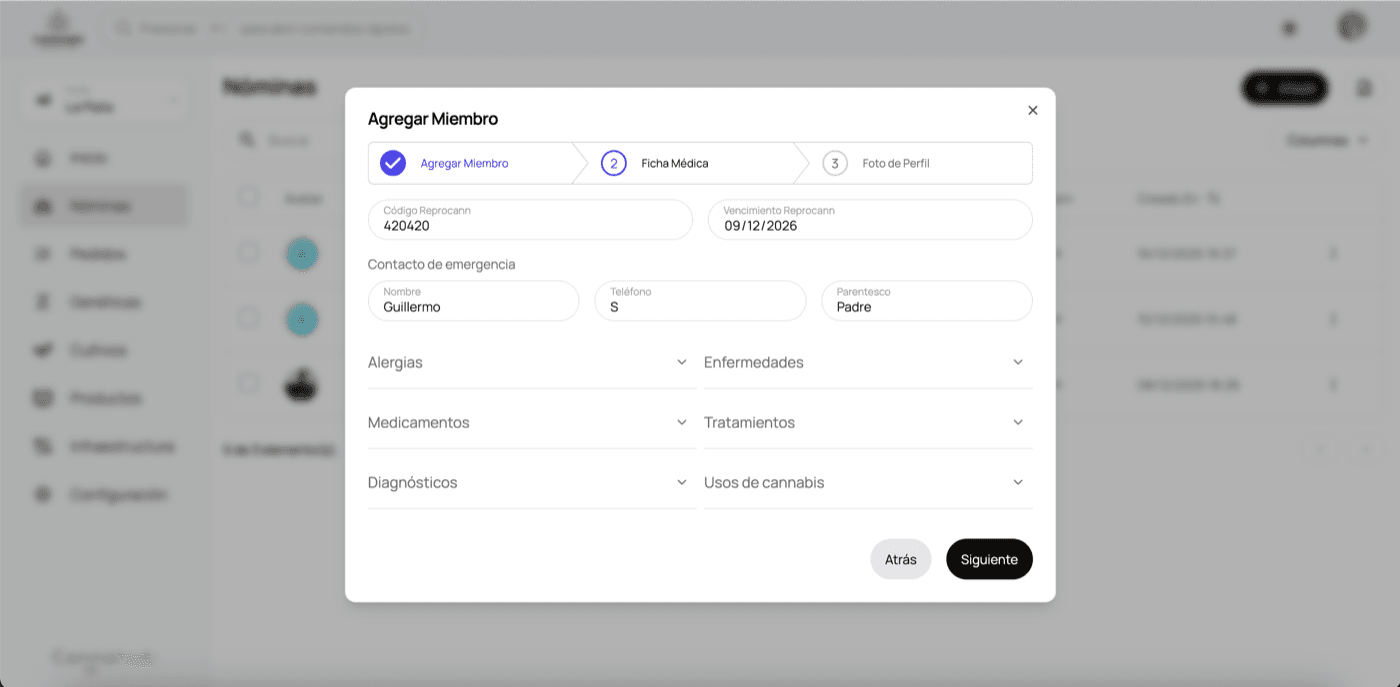This screenshot has width=1400, height=687.
Task: Click the step 2 circle number icon
Action: click(x=613, y=163)
